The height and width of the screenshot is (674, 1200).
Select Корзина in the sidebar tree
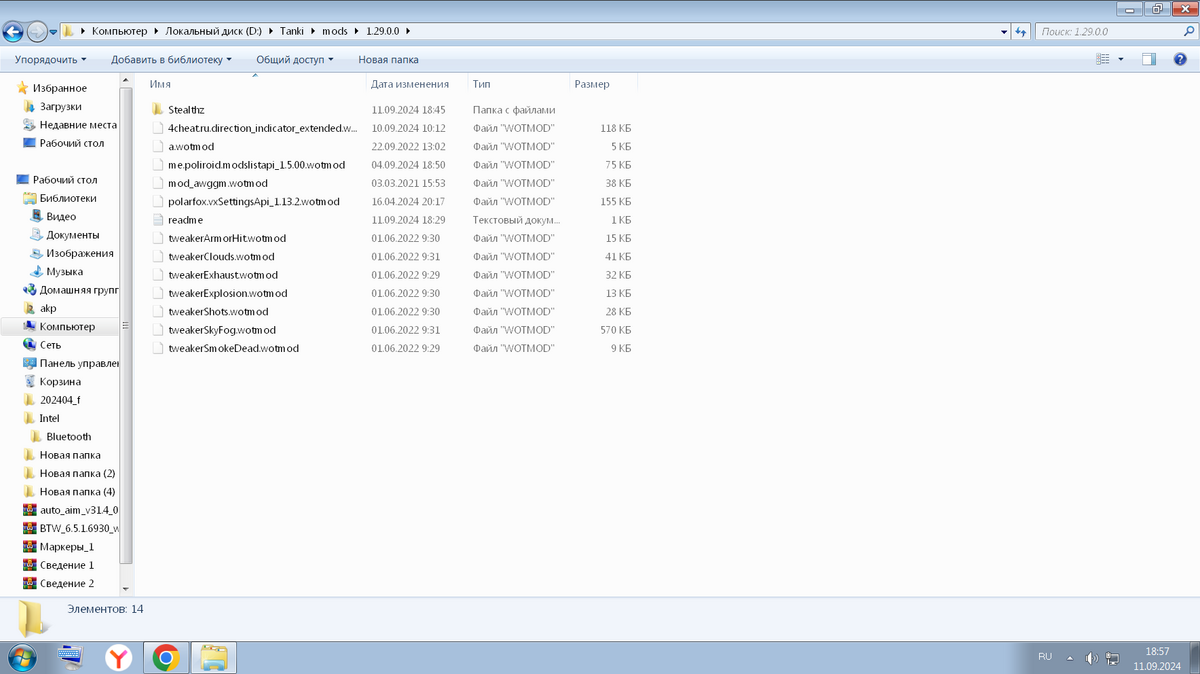tap(60, 382)
